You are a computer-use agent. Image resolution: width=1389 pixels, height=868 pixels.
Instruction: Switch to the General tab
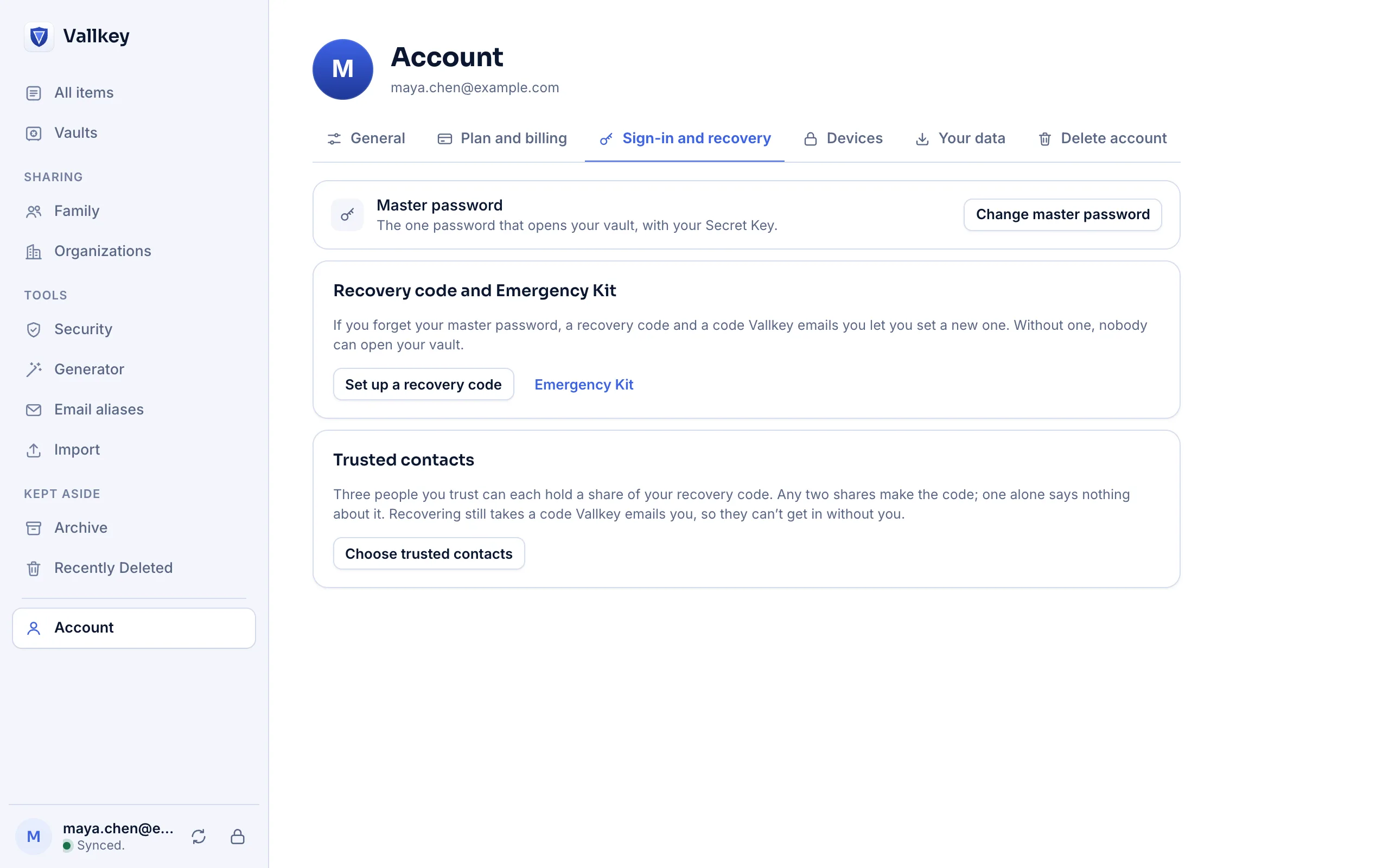point(366,138)
